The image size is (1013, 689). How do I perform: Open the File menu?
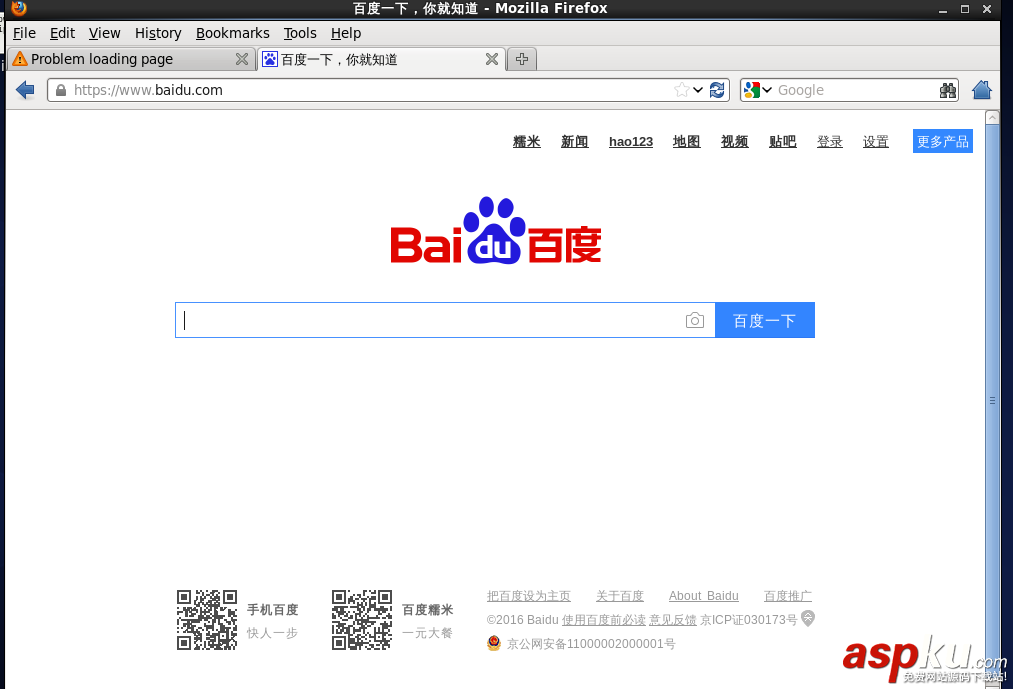[x=25, y=33]
